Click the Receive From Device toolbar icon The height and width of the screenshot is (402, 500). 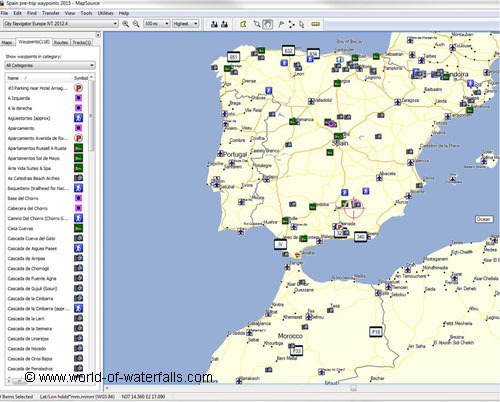(225, 24)
